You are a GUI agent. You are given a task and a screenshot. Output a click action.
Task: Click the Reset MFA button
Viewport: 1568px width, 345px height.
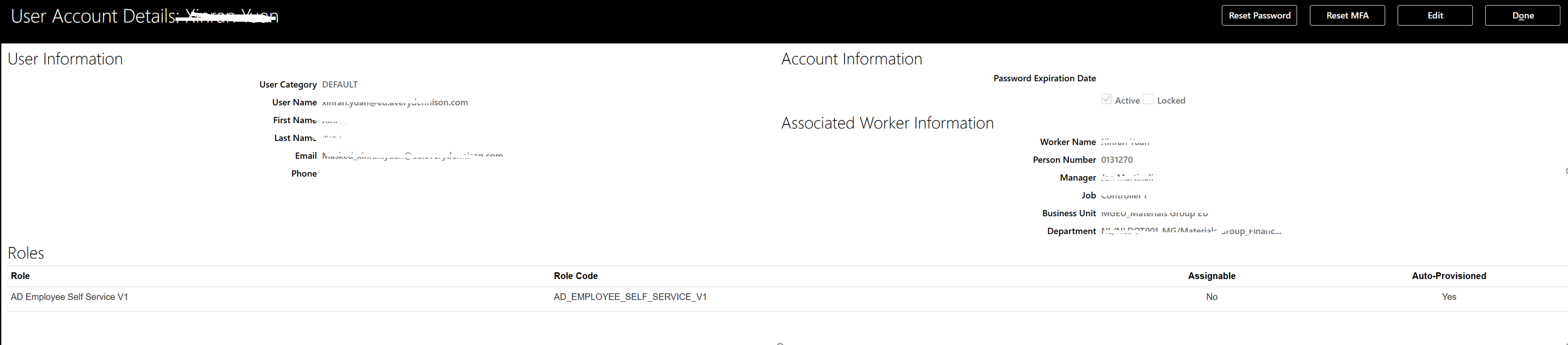pyautogui.click(x=1347, y=15)
